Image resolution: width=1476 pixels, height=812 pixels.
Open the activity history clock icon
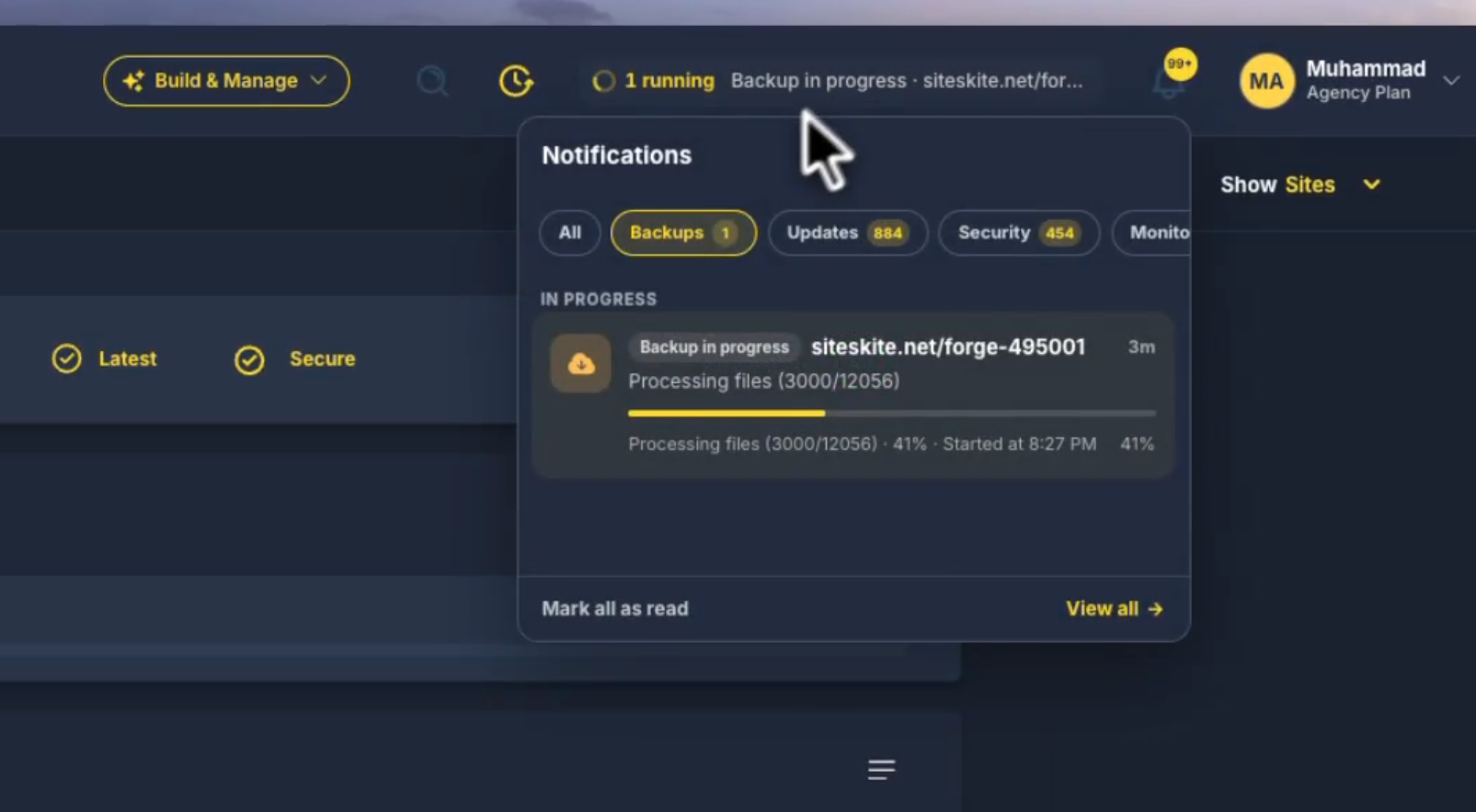coord(516,81)
